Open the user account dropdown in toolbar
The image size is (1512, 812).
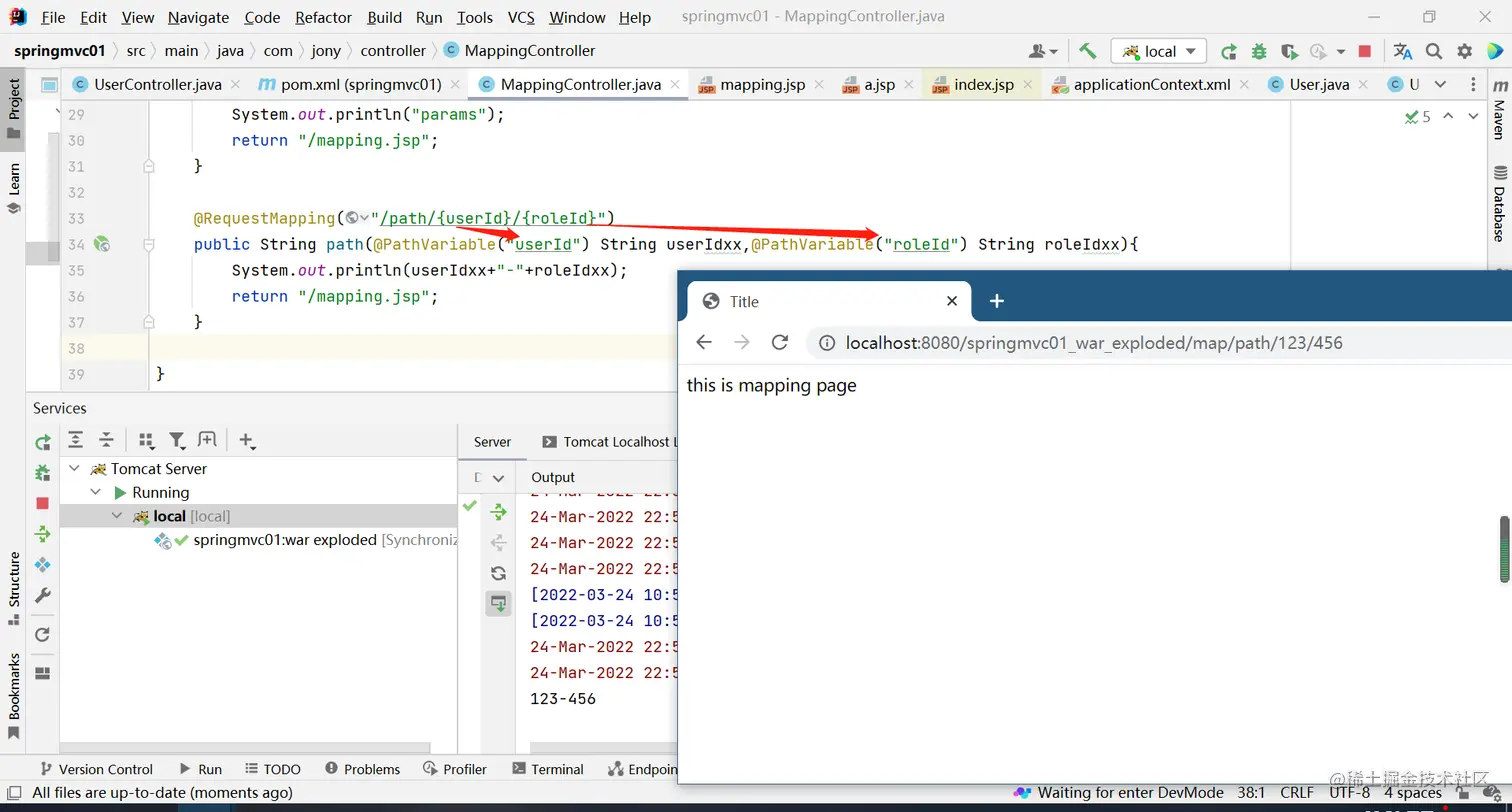point(1043,51)
